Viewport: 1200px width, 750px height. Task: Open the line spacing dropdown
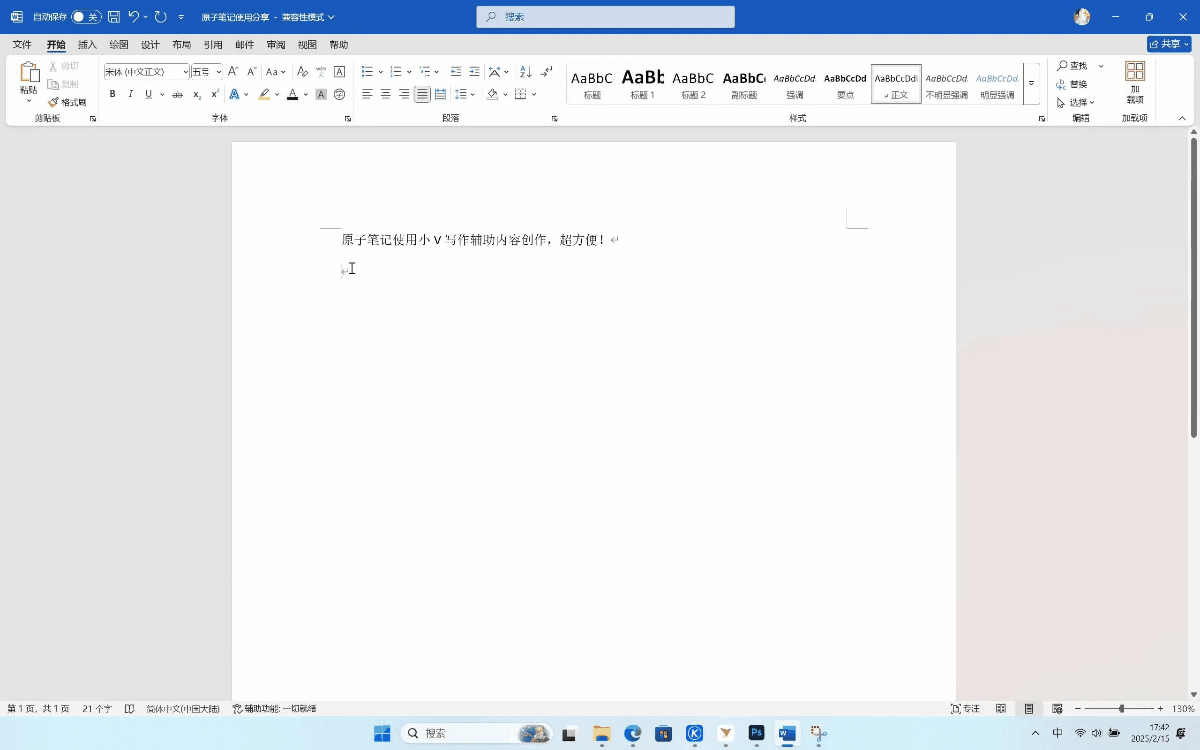(465, 94)
